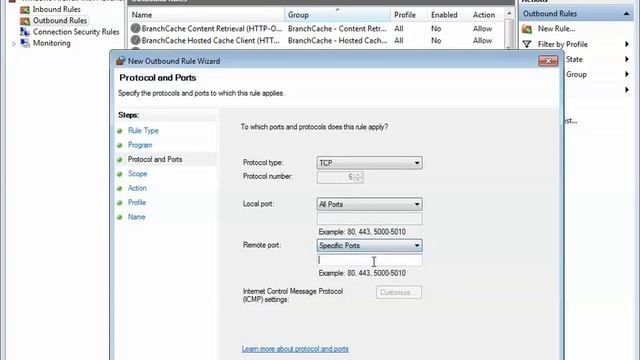
Task: Open the Local port dropdown
Action: [x=369, y=204]
